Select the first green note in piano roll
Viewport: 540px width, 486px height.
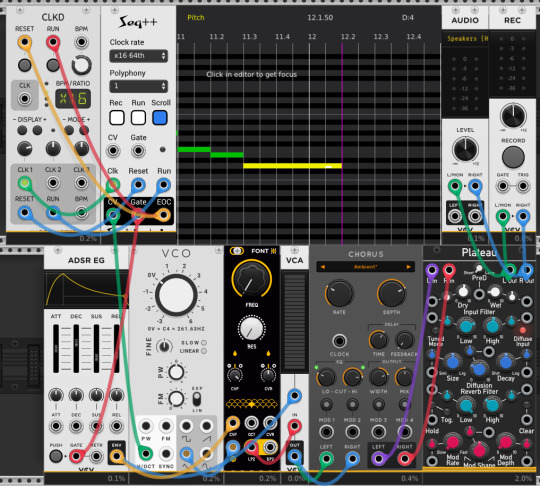194,149
